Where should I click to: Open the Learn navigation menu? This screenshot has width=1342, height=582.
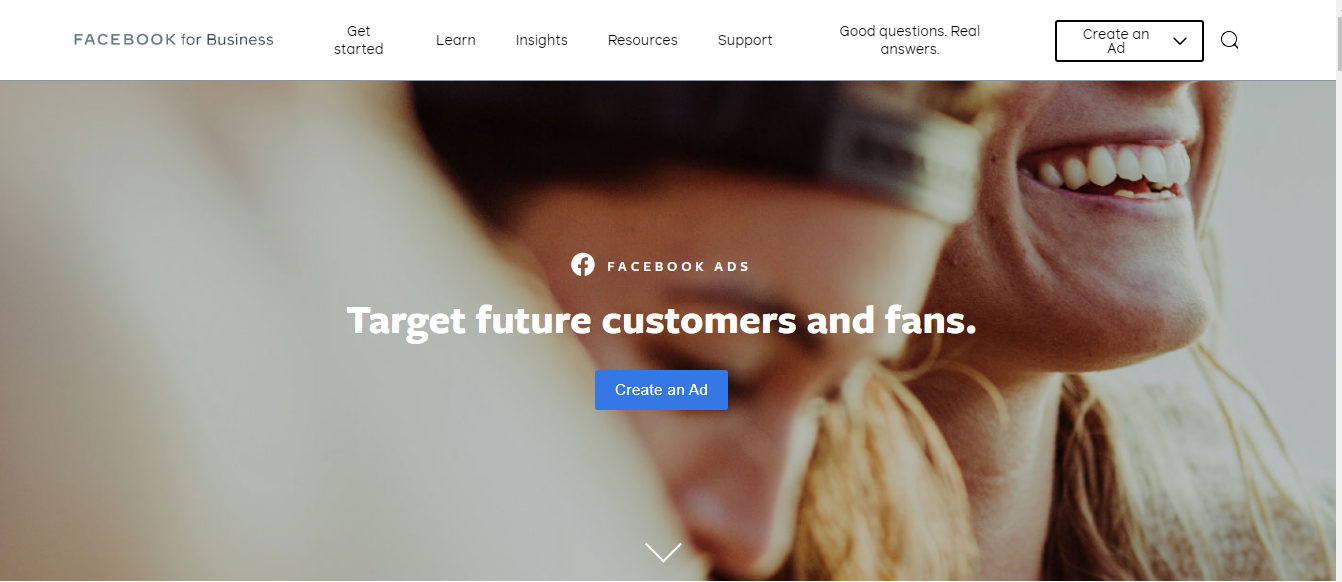pos(456,40)
